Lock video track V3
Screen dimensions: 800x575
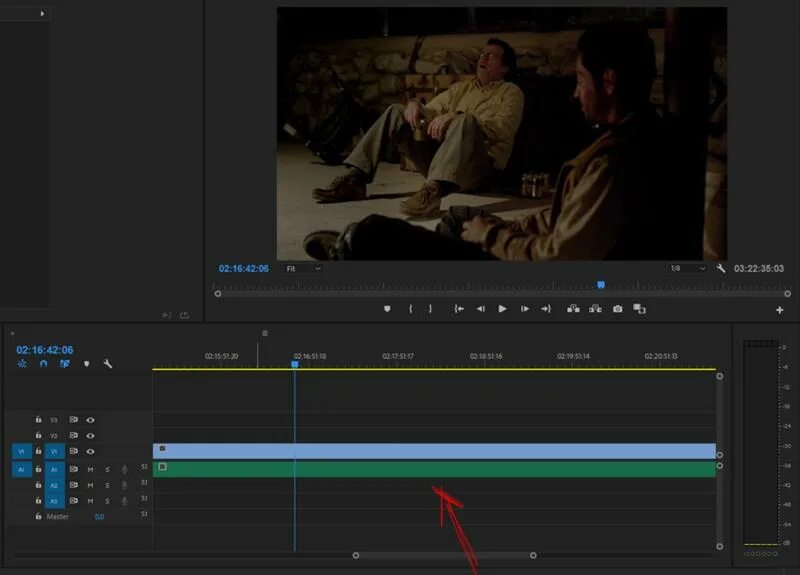pyautogui.click(x=38, y=419)
